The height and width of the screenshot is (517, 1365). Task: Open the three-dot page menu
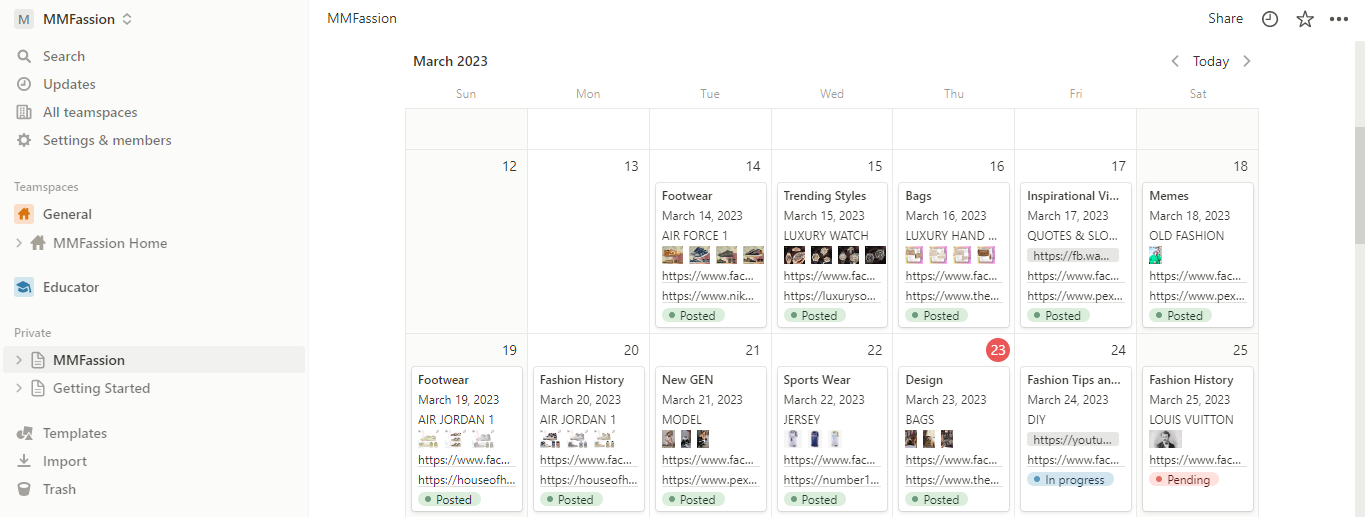(1339, 19)
